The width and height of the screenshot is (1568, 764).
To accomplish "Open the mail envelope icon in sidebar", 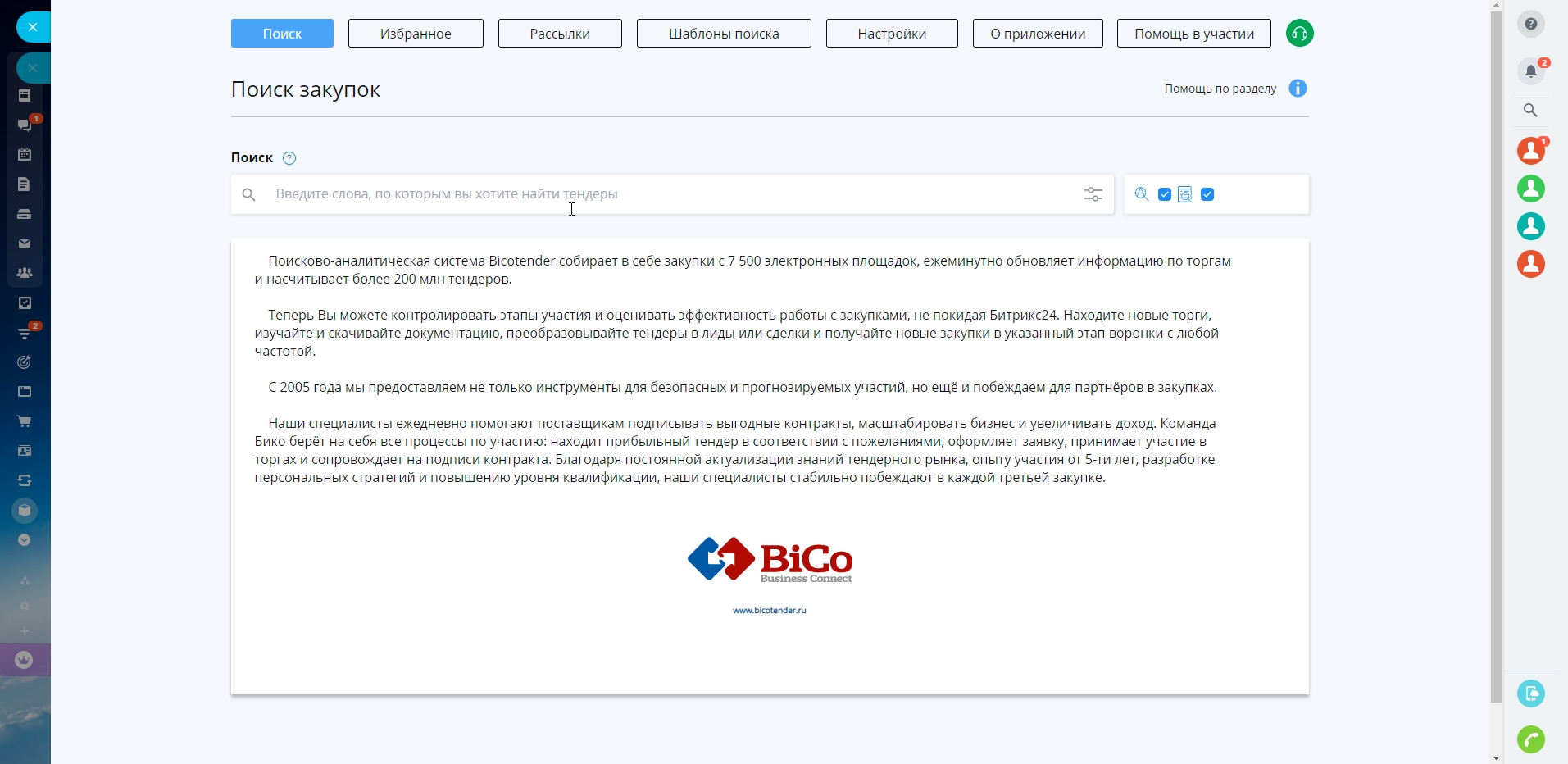I will point(25,243).
